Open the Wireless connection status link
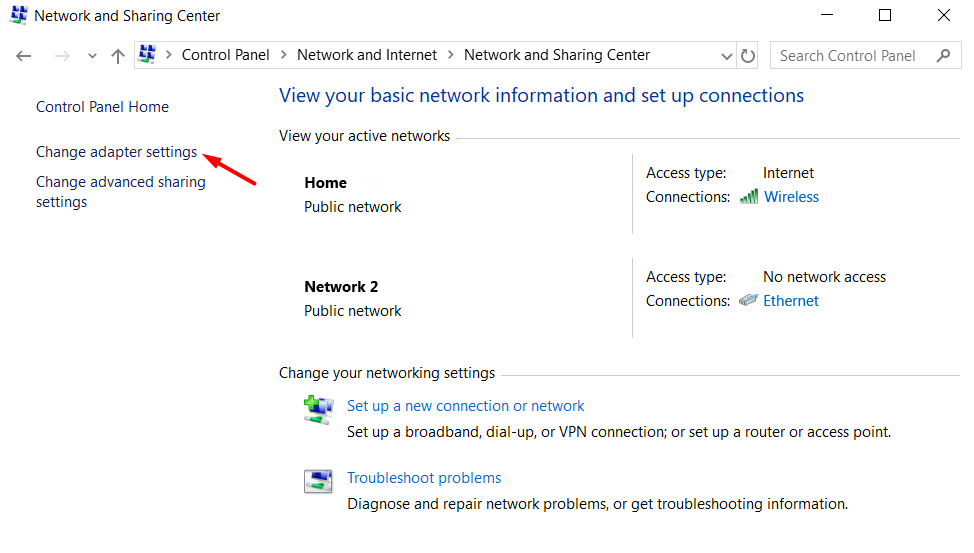Screen dimensions: 974x553 pos(791,197)
